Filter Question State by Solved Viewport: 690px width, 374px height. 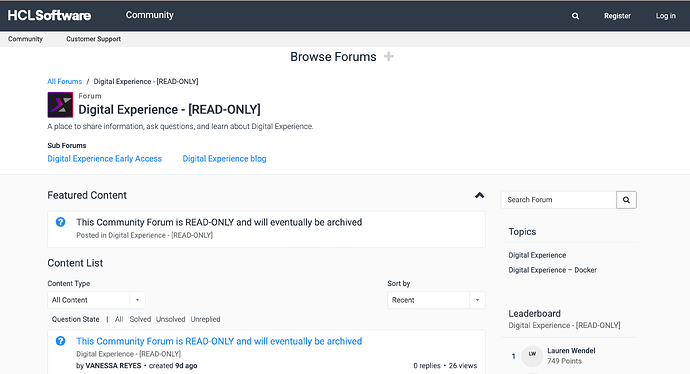(x=140, y=319)
